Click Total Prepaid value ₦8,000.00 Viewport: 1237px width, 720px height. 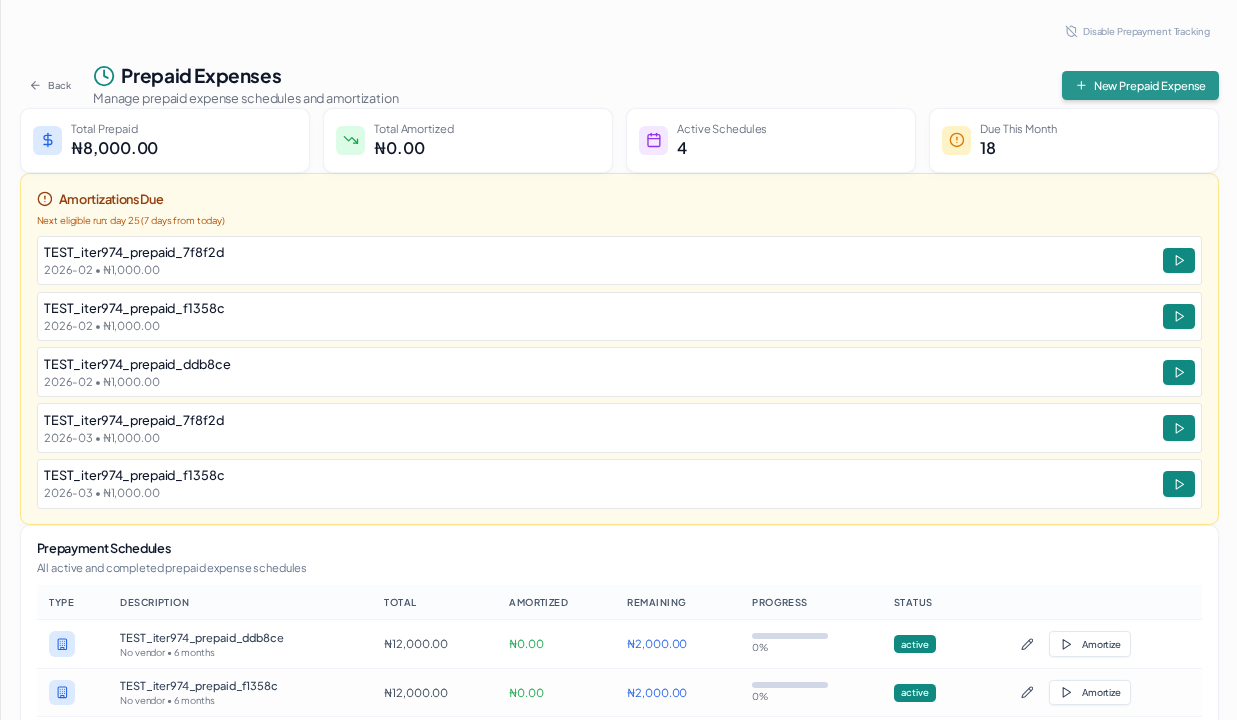click(115, 148)
